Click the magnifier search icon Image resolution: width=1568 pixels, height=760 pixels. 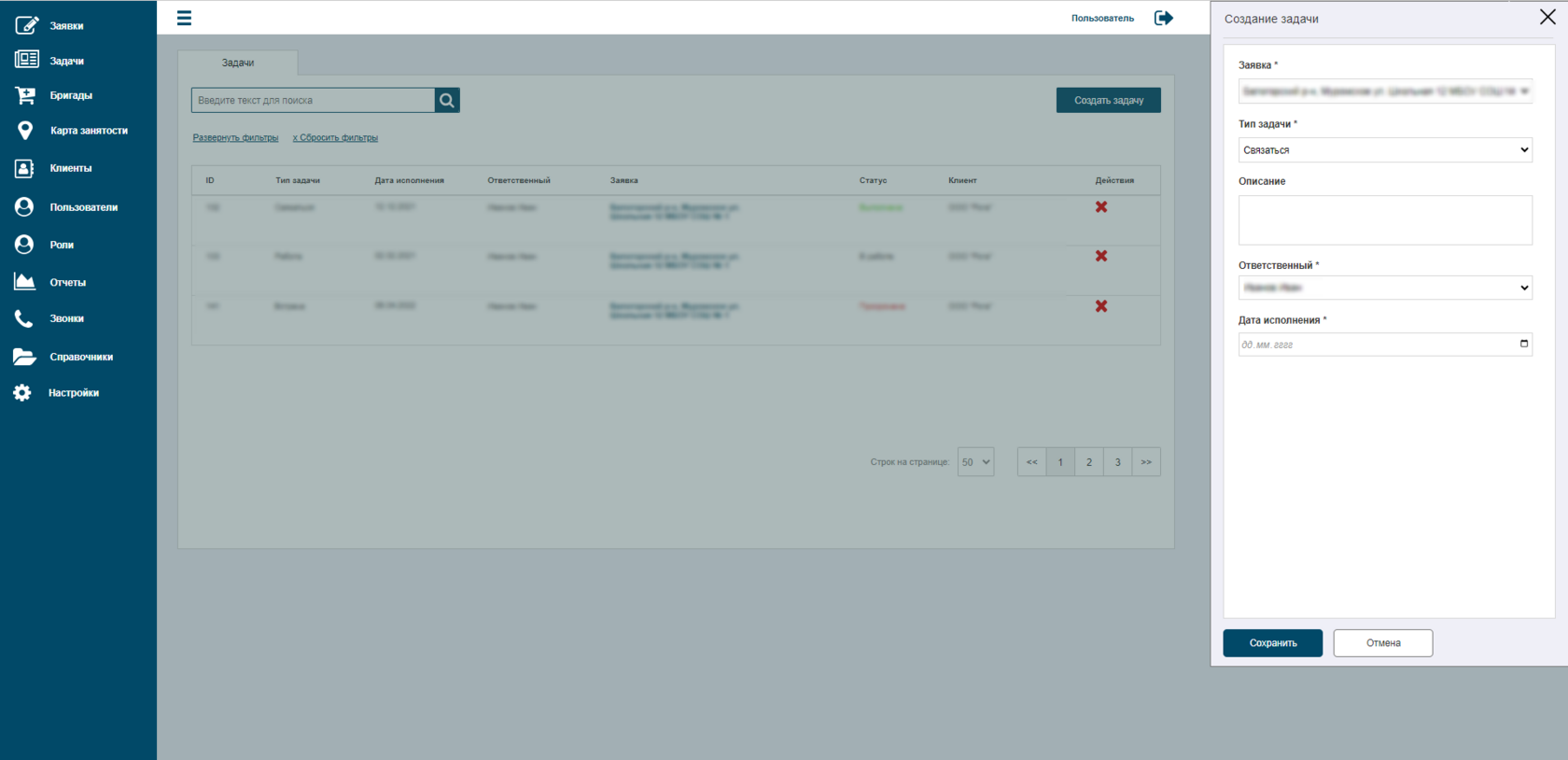(x=447, y=100)
